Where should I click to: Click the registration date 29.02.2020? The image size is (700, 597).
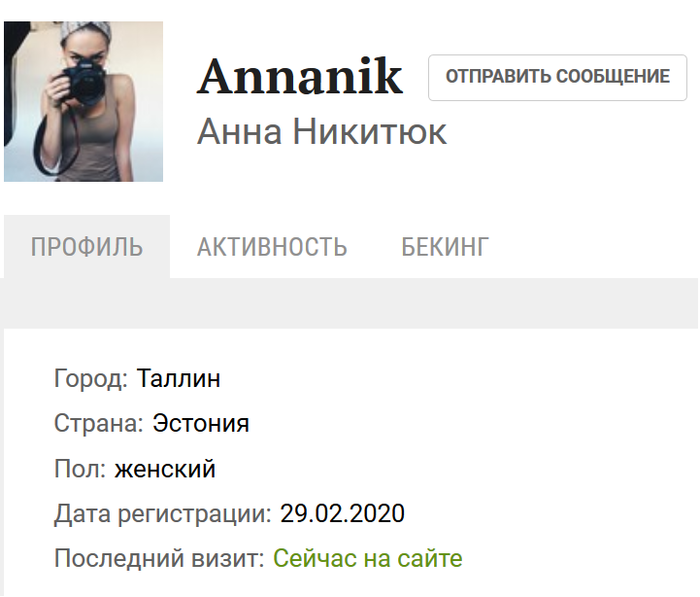pyautogui.click(x=342, y=513)
